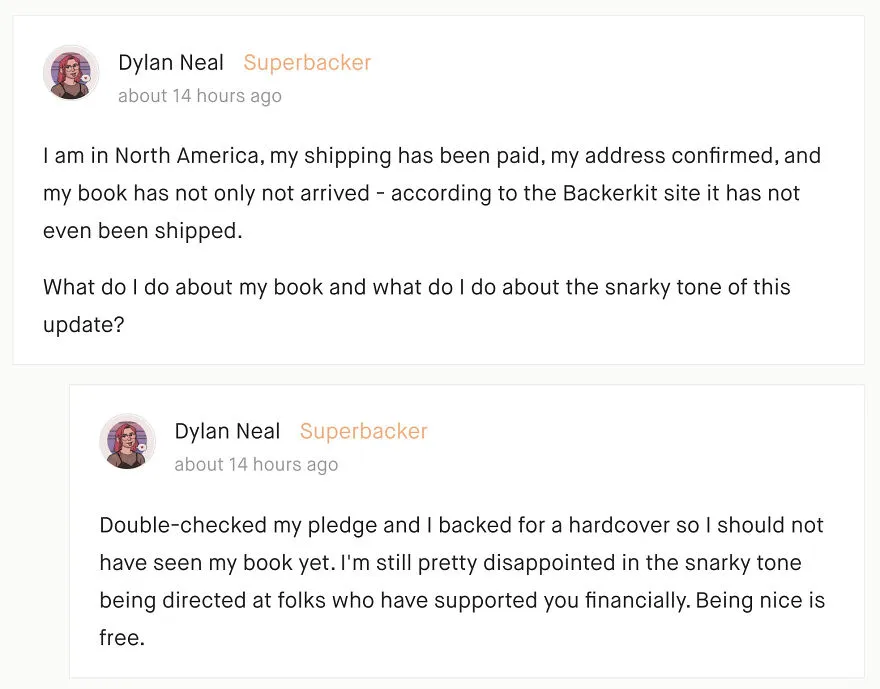Click the Dylan Neal name in the top comment
Screen dimensions: 880x689
click(x=171, y=62)
